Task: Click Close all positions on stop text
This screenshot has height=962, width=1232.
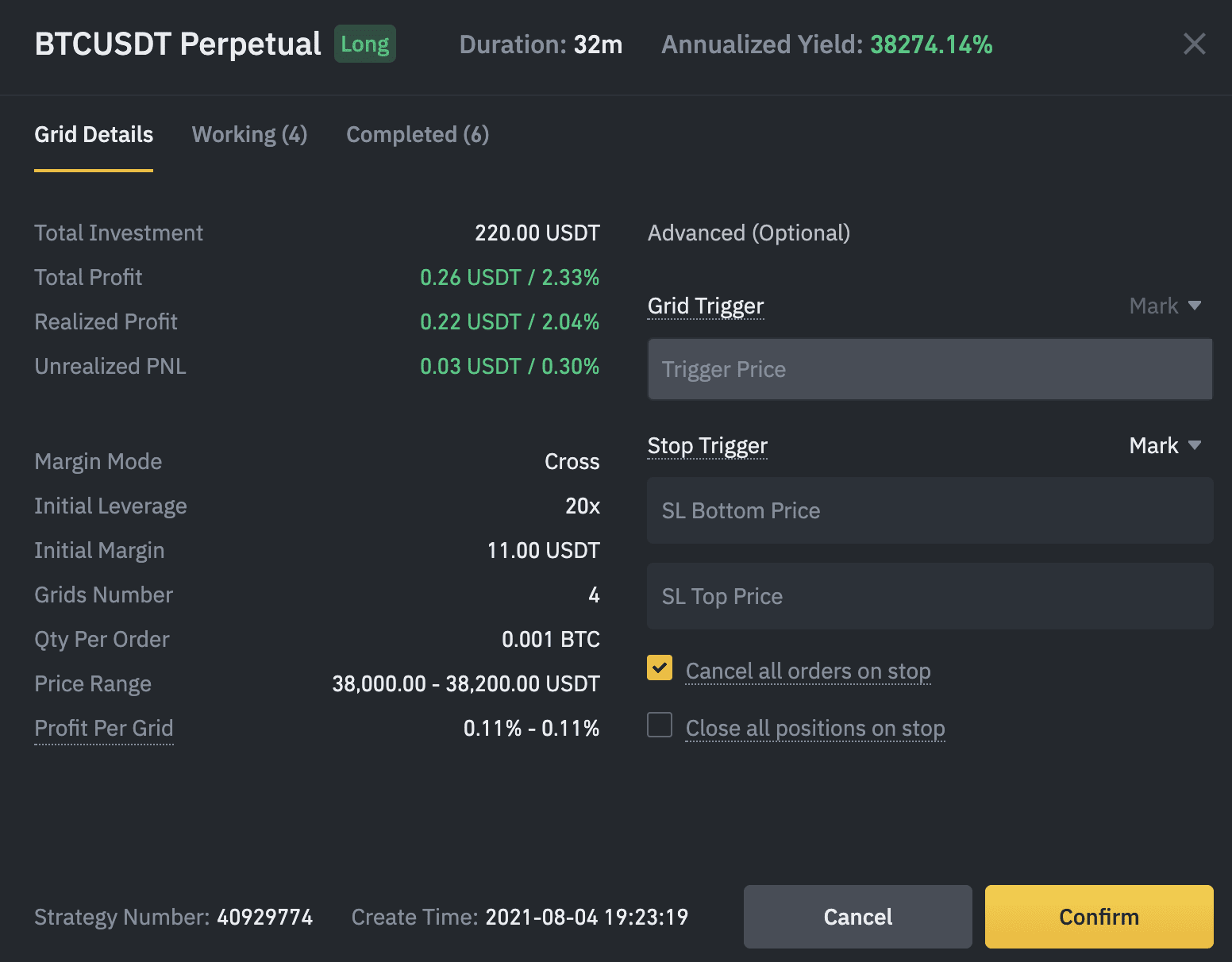Action: pyautogui.click(x=815, y=728)
